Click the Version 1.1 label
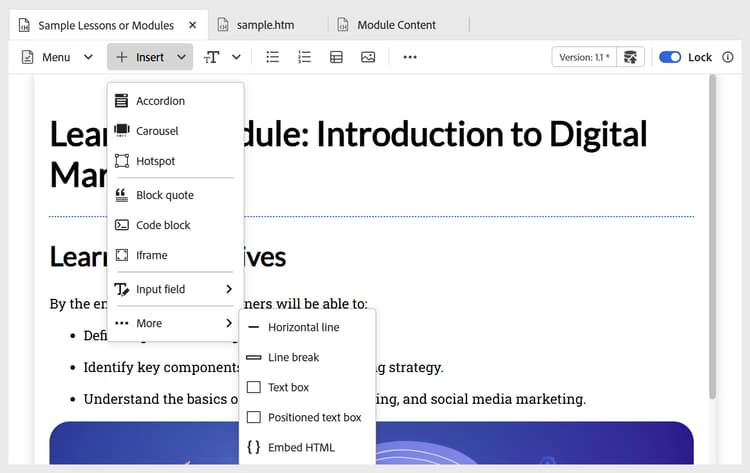The image size is (750, 473). point(584,57)
